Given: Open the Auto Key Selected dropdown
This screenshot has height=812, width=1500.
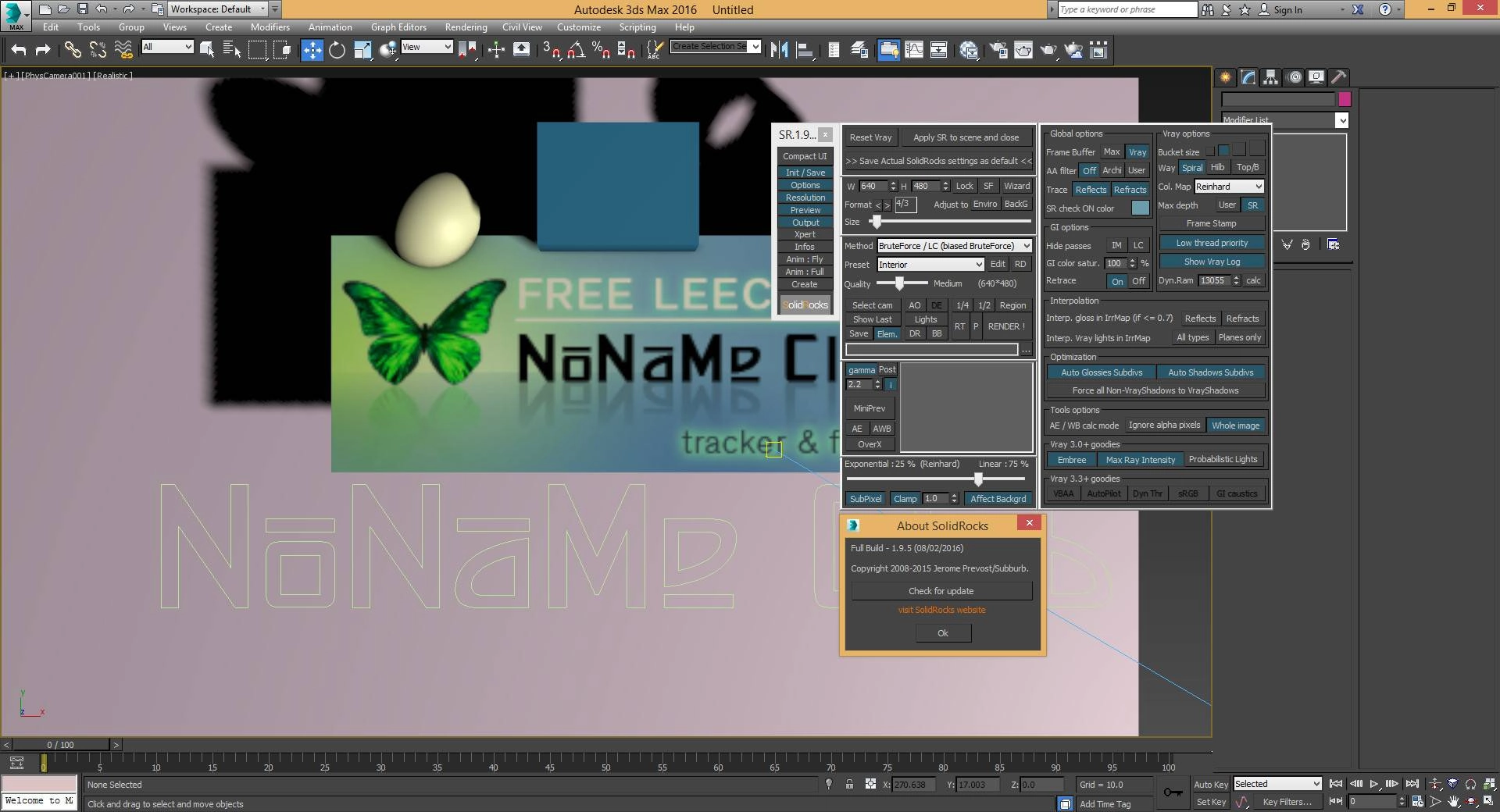Looking at the screenshot, I should click(1277, 784).
